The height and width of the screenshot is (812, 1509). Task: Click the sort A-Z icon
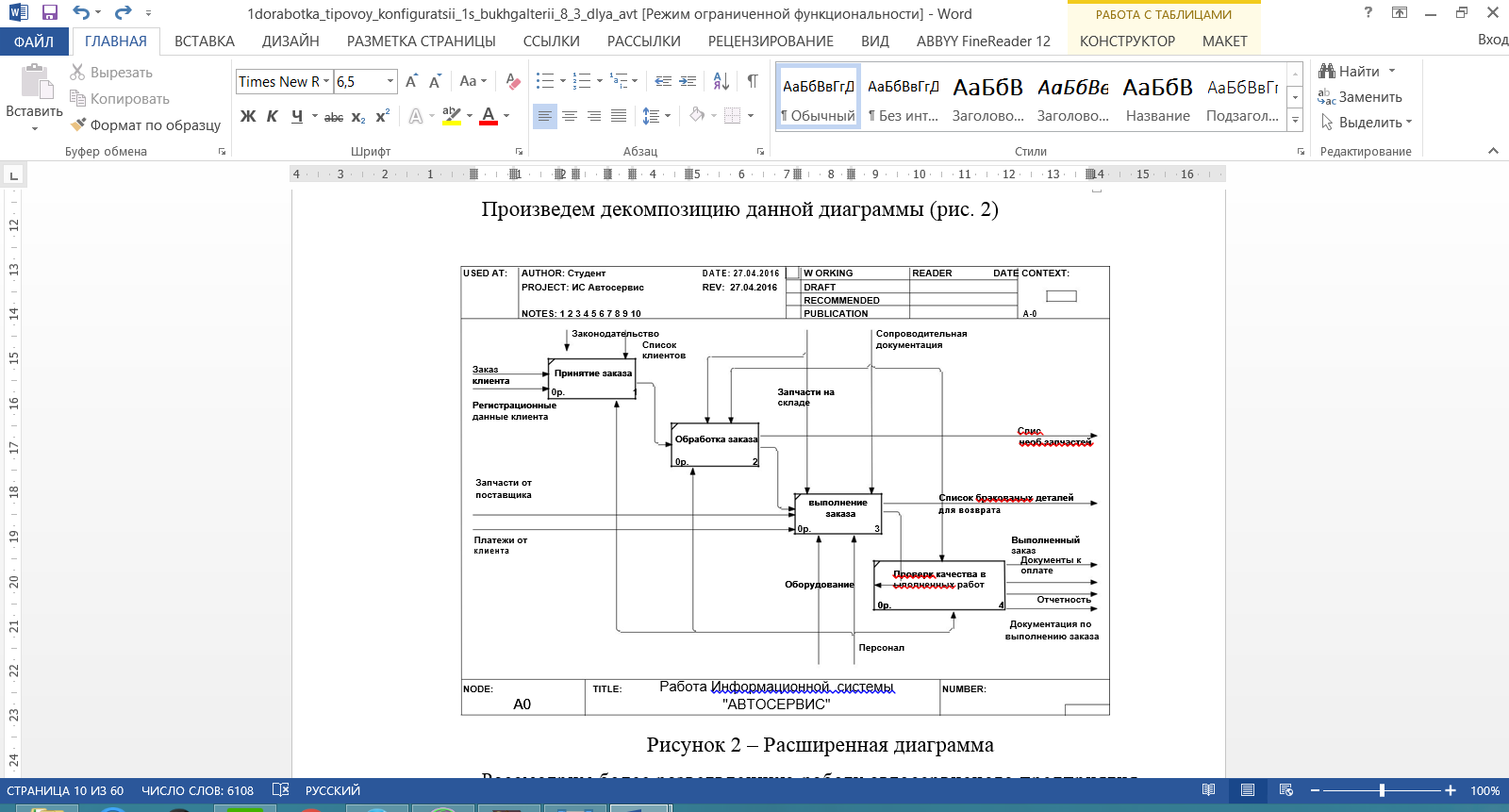pos(721,81)
